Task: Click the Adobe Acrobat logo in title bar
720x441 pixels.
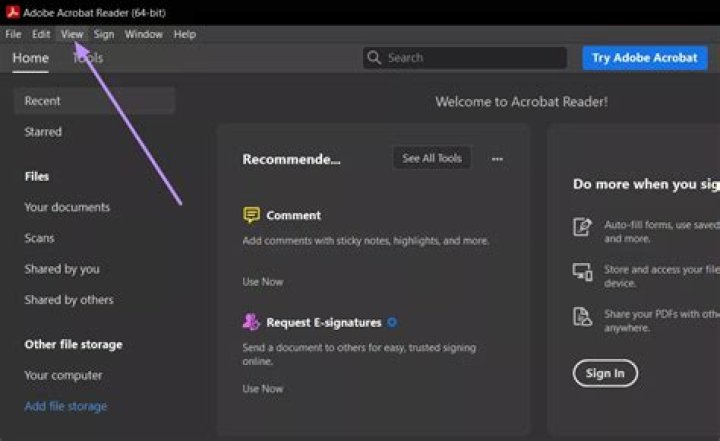Action: [x=12, y=12]
